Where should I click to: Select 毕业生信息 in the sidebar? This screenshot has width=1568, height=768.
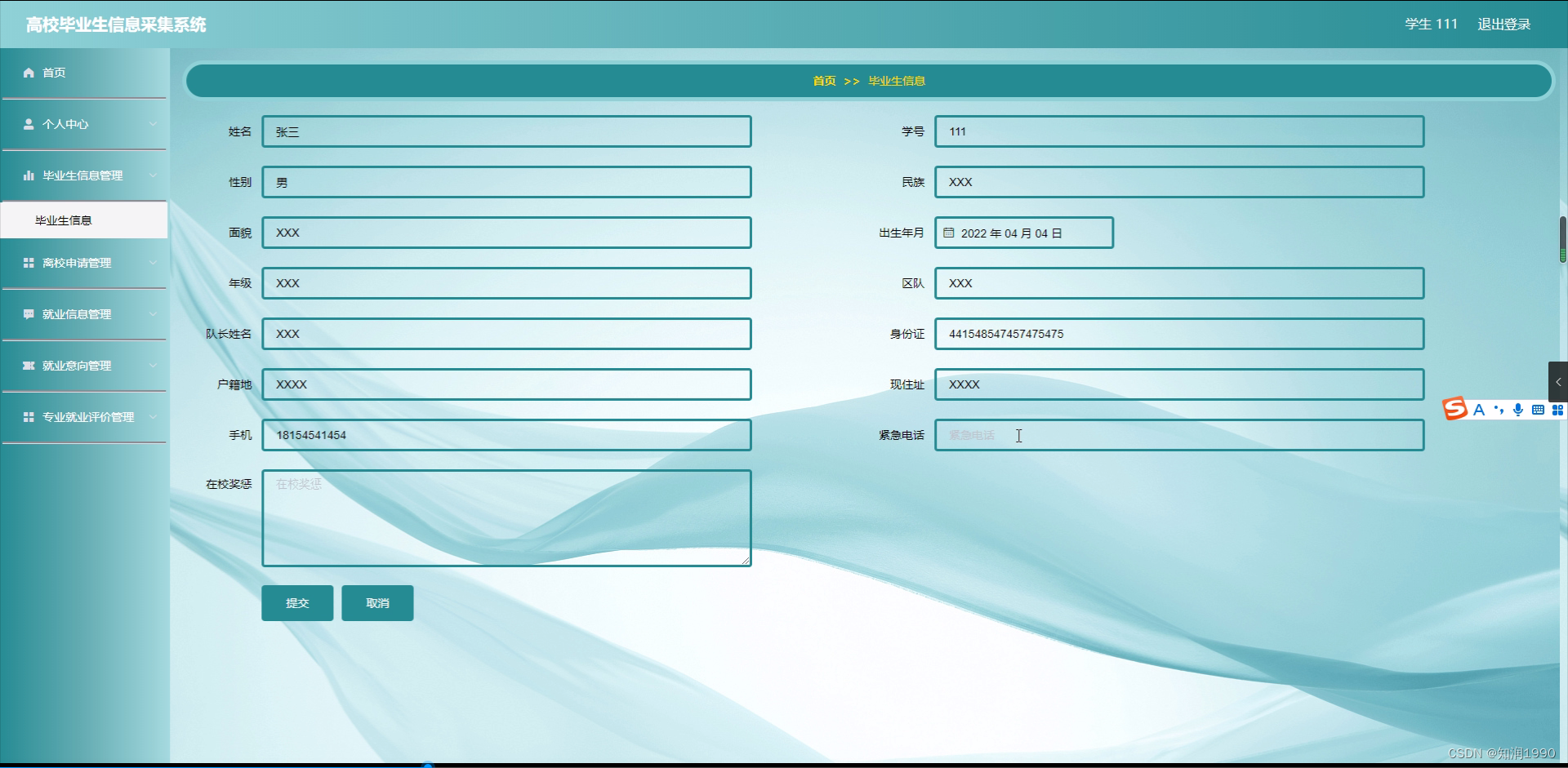pyautogui.click(x=63, y=220)
